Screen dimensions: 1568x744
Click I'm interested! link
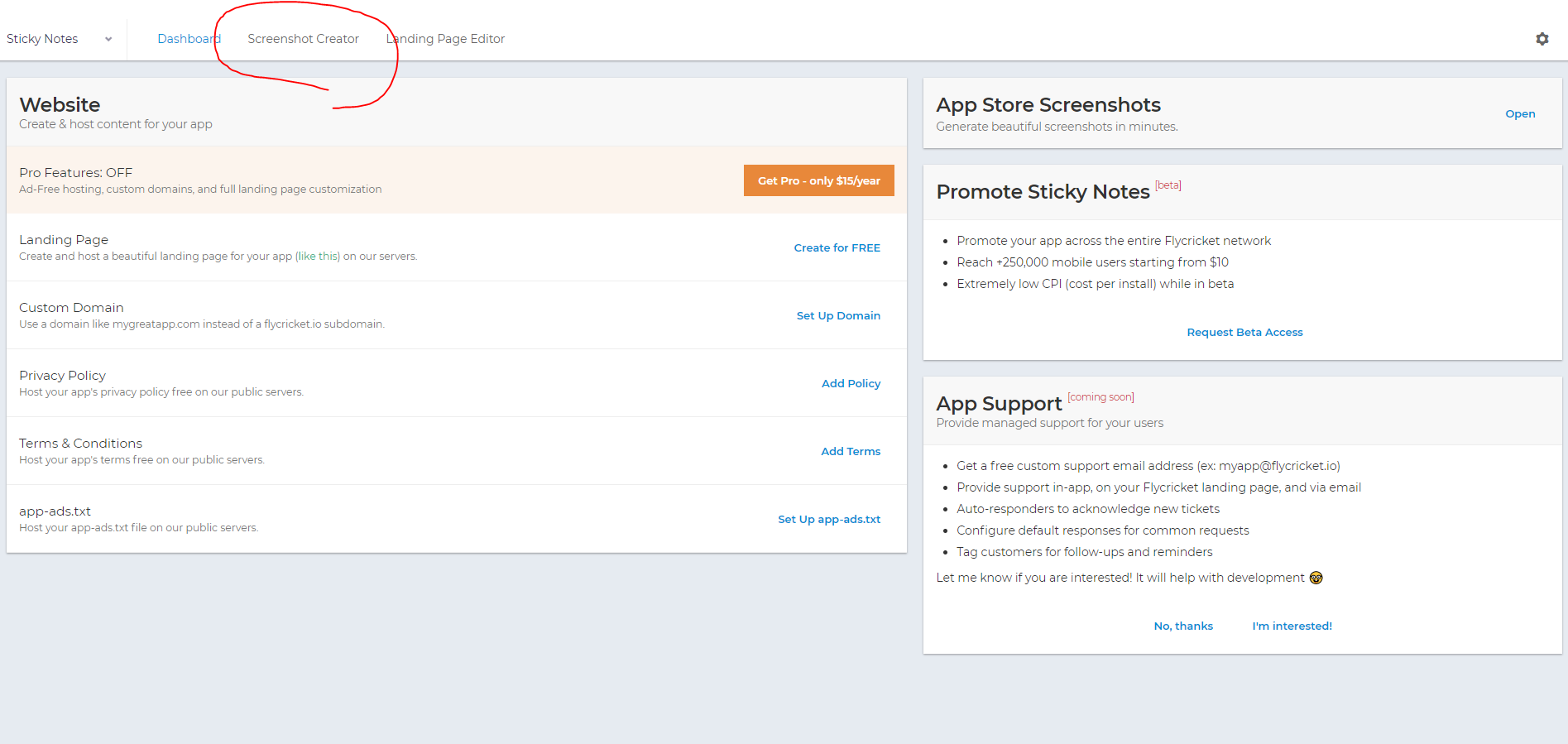(1292, 626)
